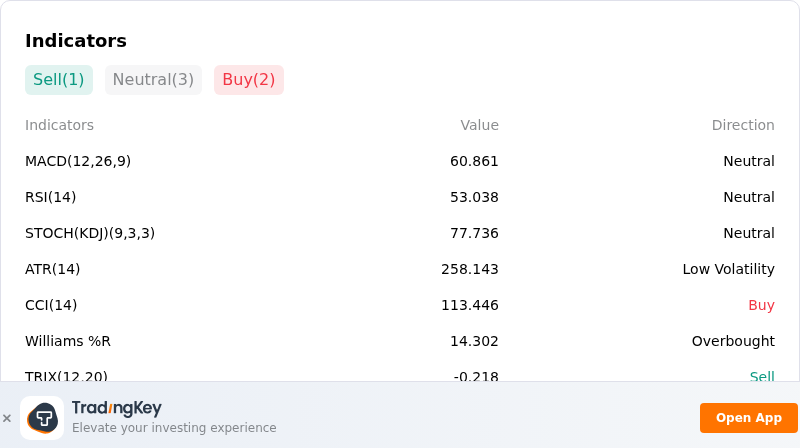Click the Direction column header
The height and width of the screenshot is (448, 800).
click(x=743, y=125)
